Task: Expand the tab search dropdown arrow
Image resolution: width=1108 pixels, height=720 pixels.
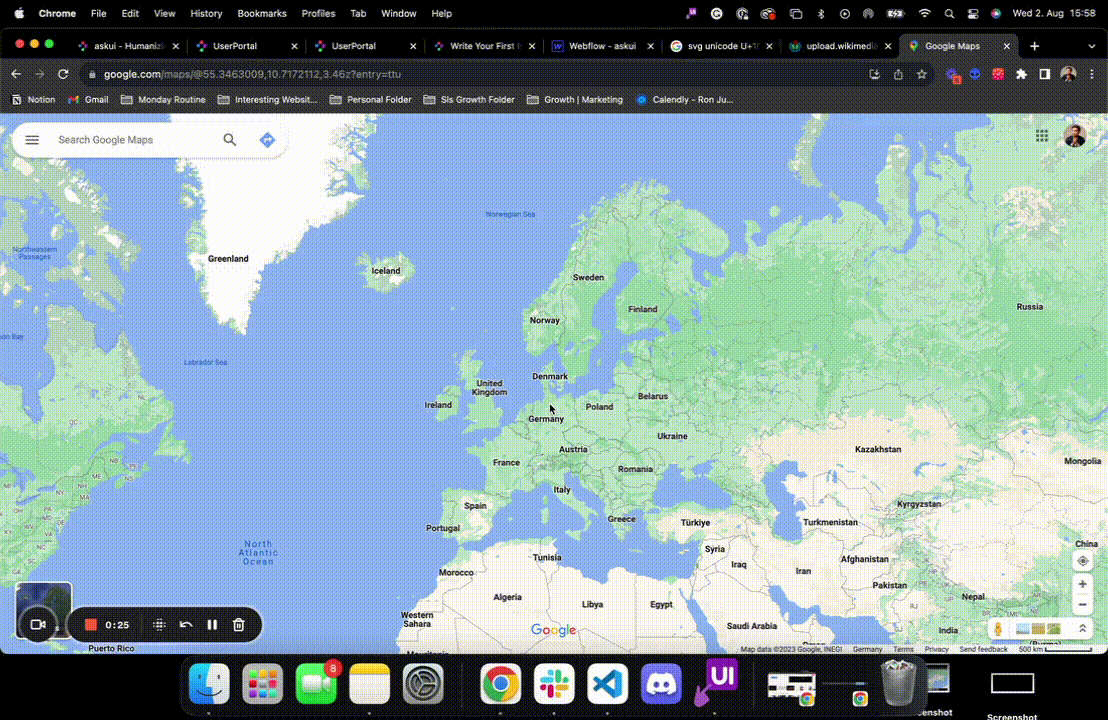Action: (x=1092, y=46)
